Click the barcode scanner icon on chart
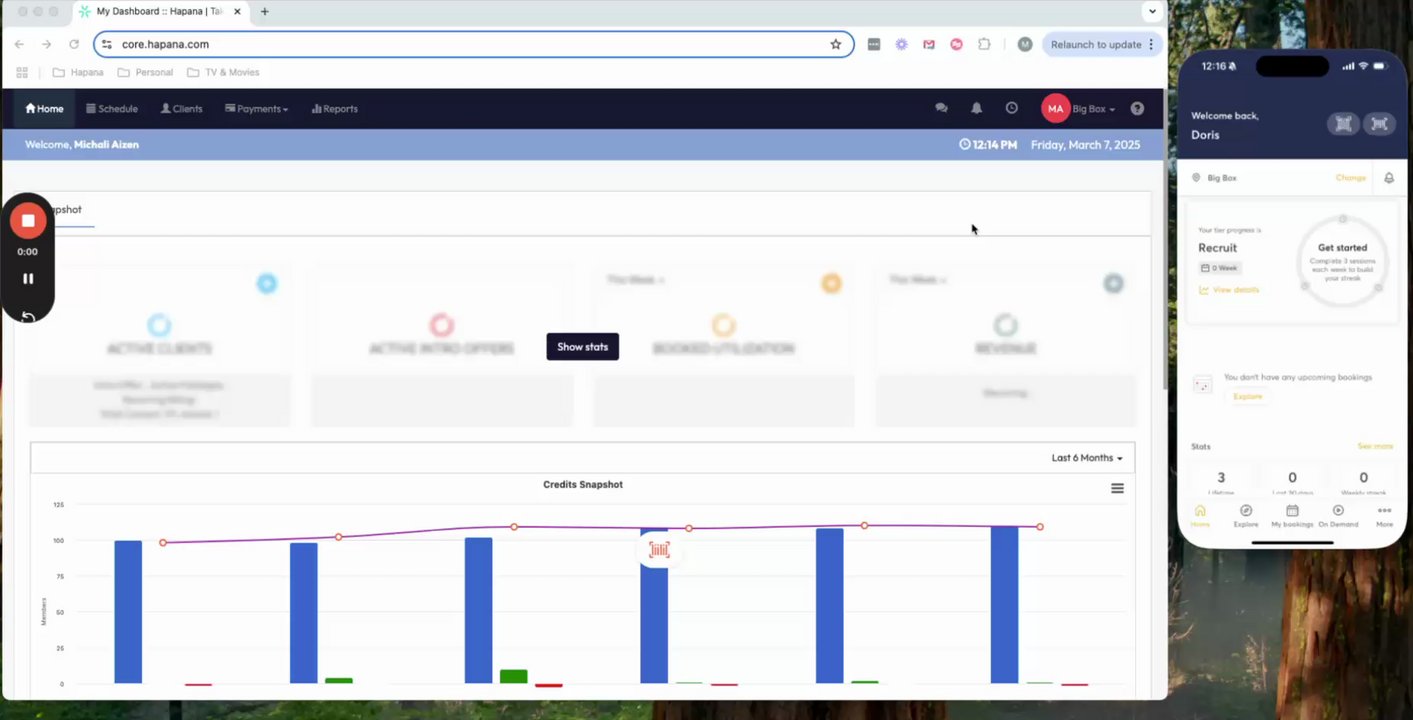 coord(658,549)
